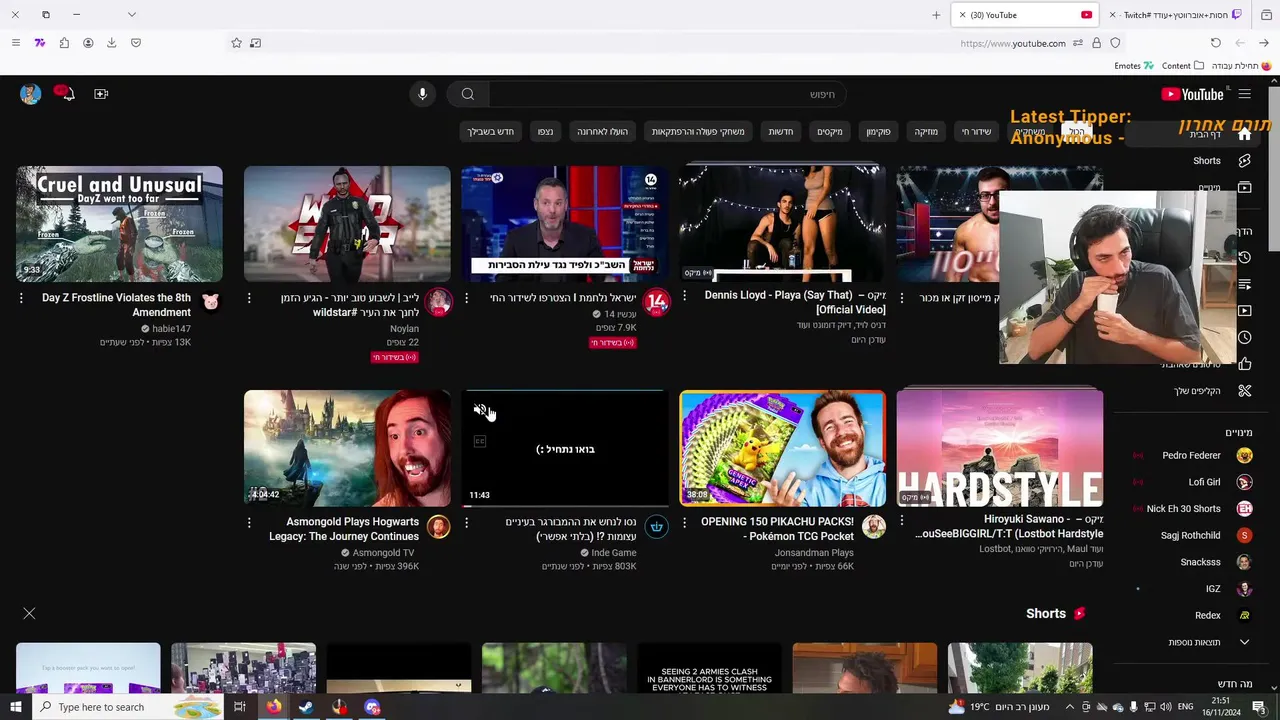The height and width of the screenshot is (720, 1280).
Task: Open the Extensions puzzle icon
Action: coord(64,43)
